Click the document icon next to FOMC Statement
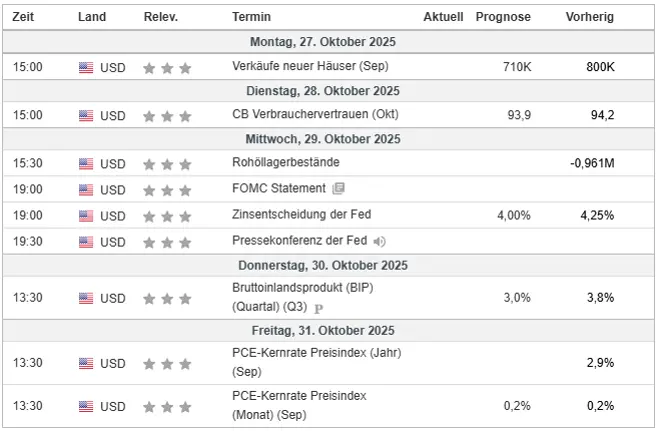The width and height of the screenshot is (657, 431). (x=338, y=188)
